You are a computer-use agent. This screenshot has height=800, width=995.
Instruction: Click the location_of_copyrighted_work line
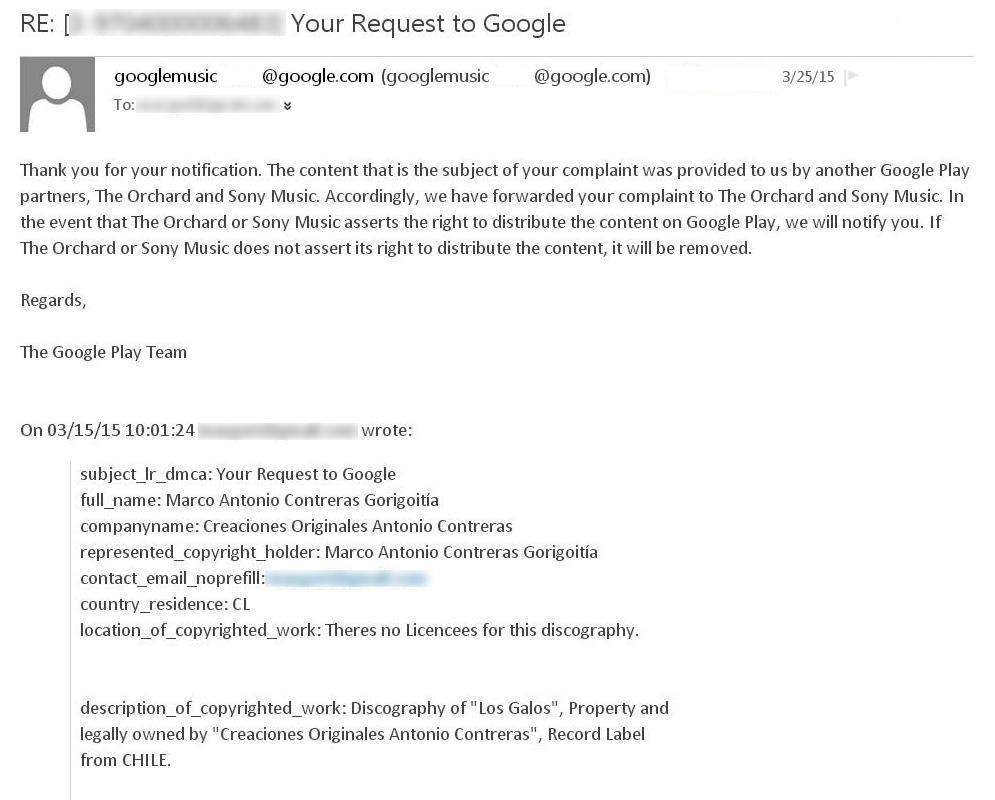[359, 630]
